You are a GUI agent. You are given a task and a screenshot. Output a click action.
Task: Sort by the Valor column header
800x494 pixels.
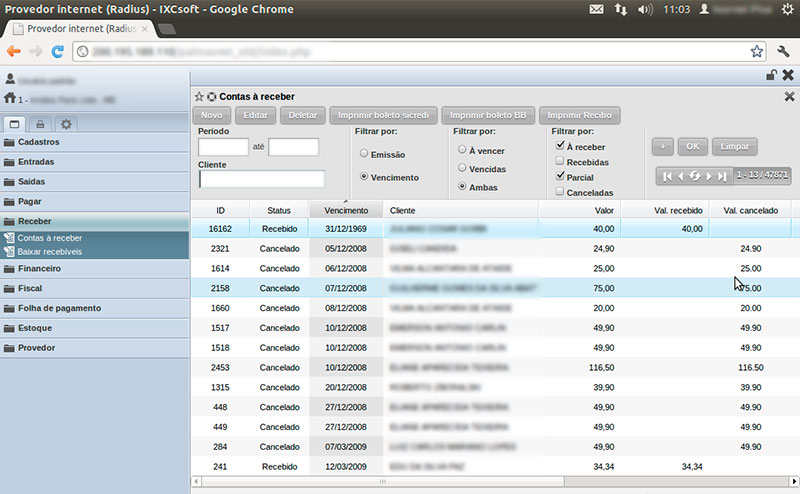click(580, 210)
